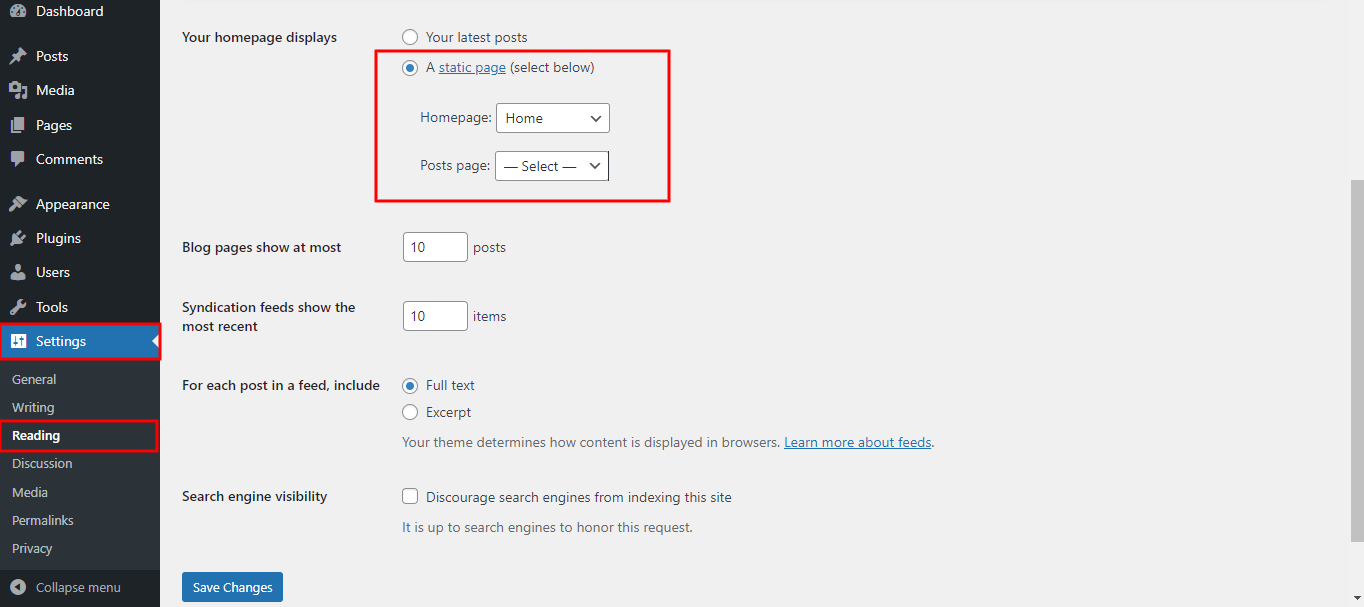Screen dimensions: 1364x607
Task: Click the Posts pushpin icon
Action: click(x=18, y=56)
